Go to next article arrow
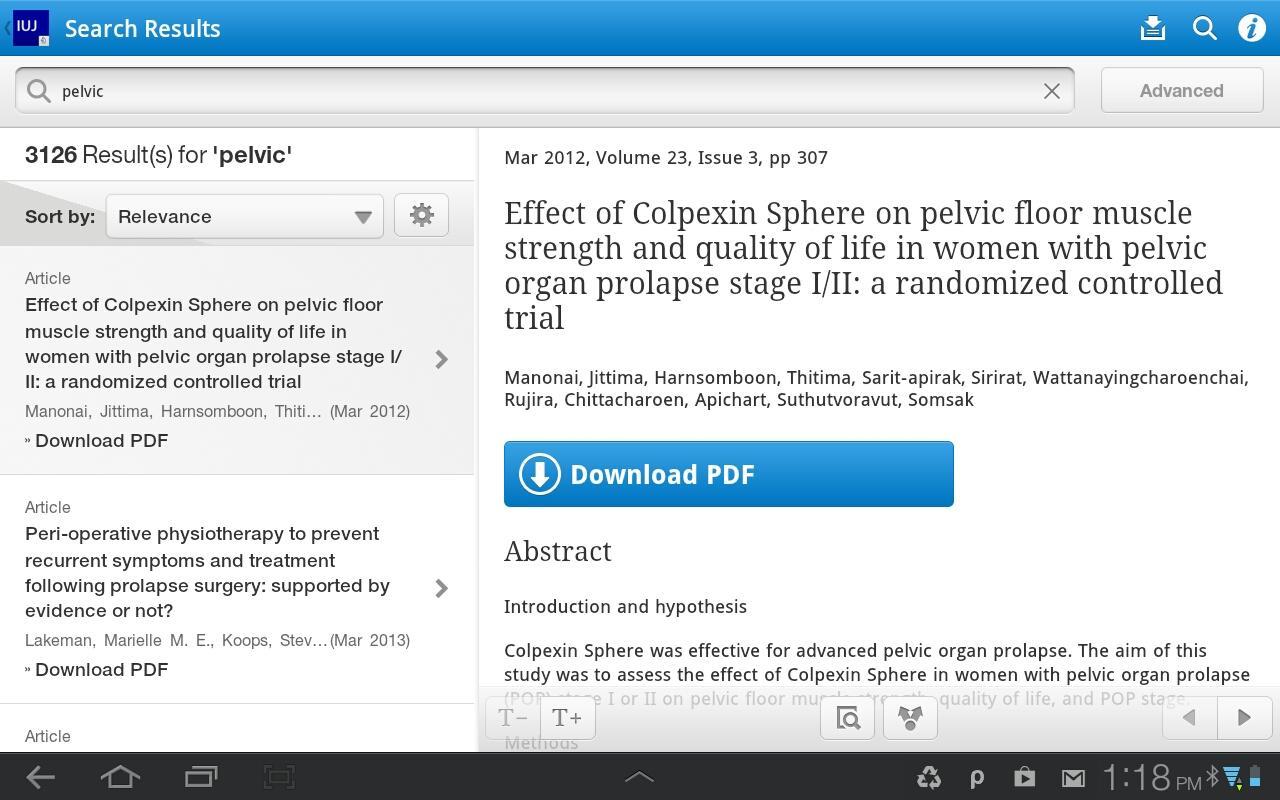Image resolution: width=1280 pixels, height=800 pixels. click(x=1244, y=718)
